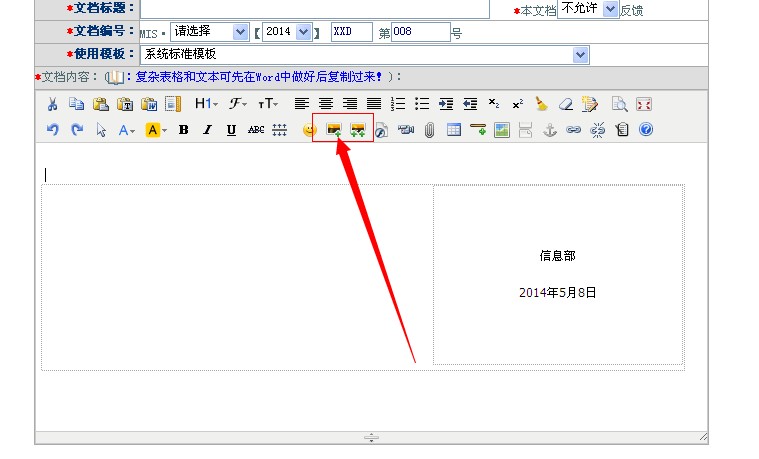
Task: Insert a table using the table icon
Action: tap(453, 129)
